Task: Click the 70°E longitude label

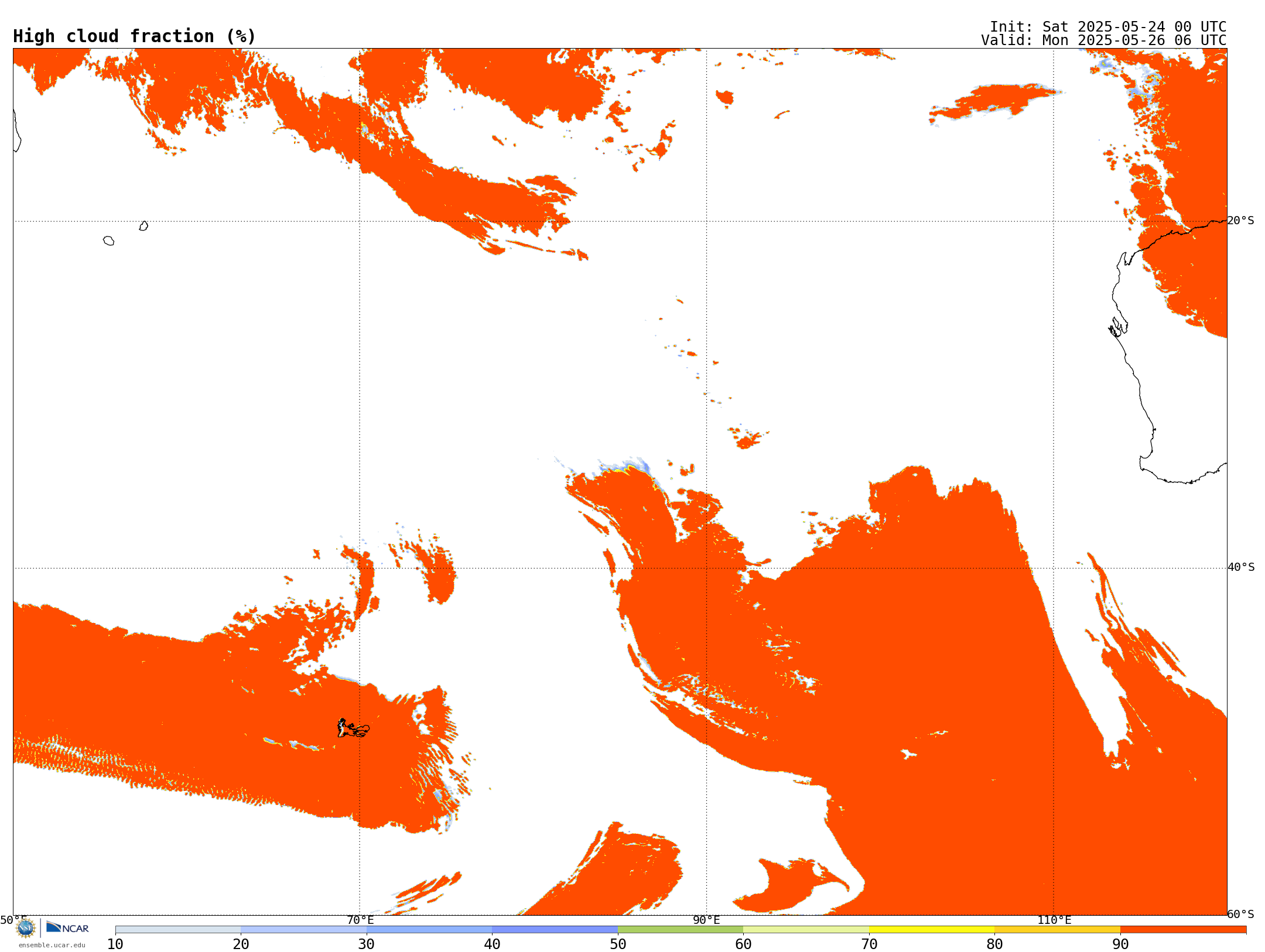Action: (360, 920)
